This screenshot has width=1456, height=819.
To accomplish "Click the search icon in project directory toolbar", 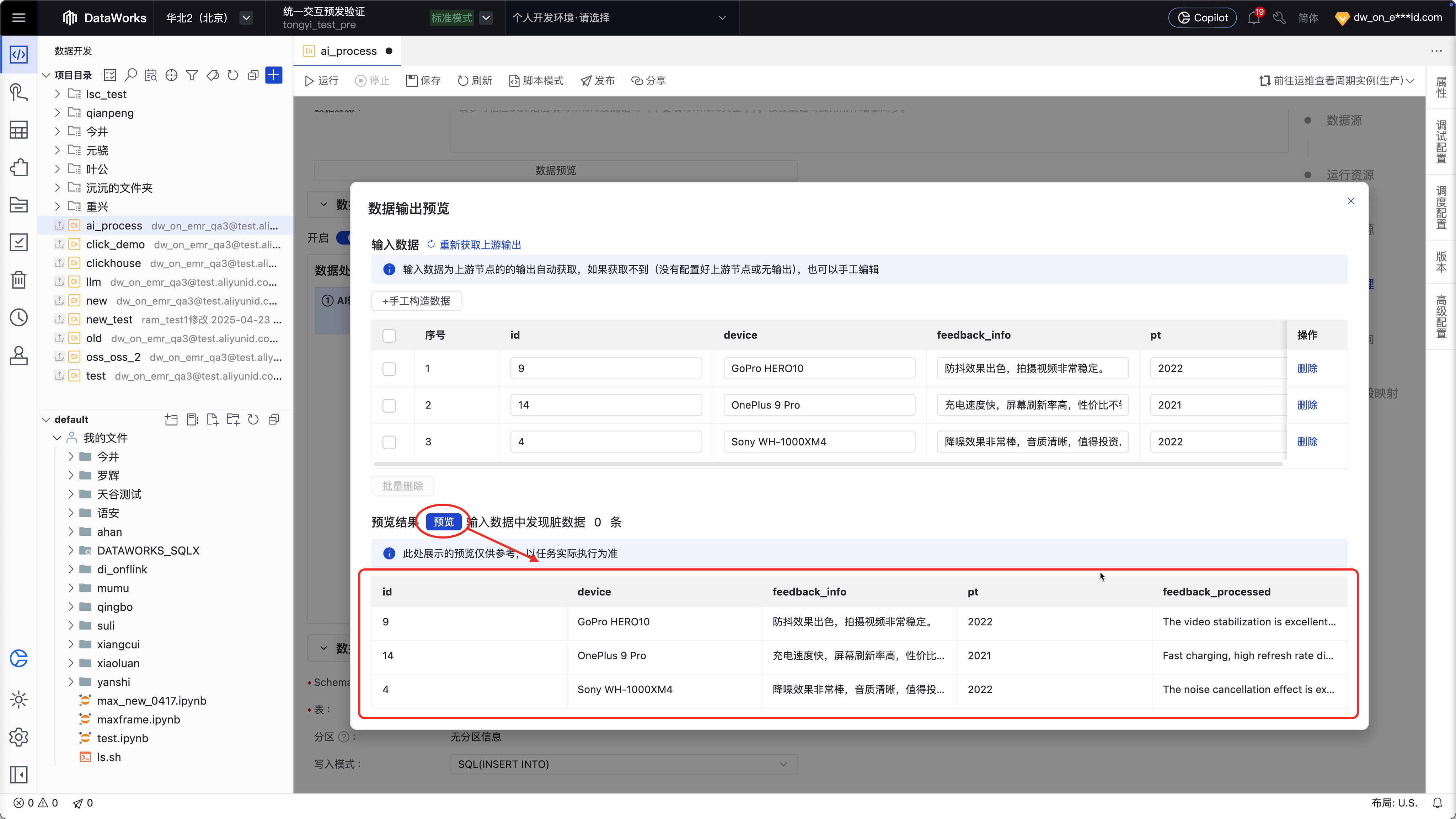I will point(130,75).
